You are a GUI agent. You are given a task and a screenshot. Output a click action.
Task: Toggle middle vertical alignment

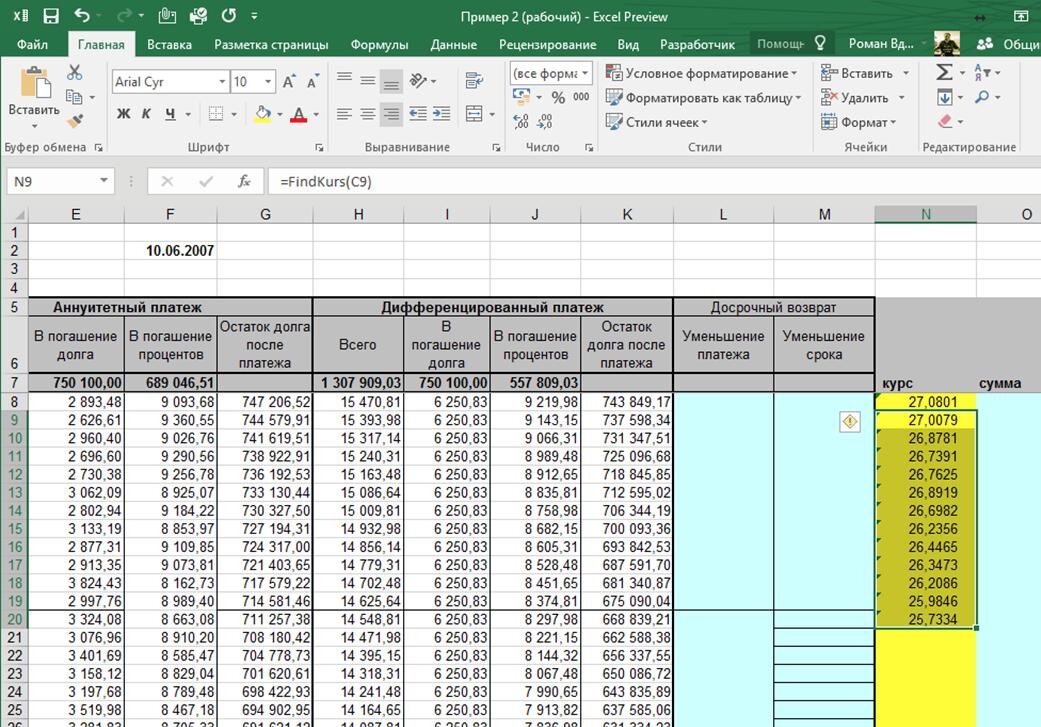(x=368, y=81)
